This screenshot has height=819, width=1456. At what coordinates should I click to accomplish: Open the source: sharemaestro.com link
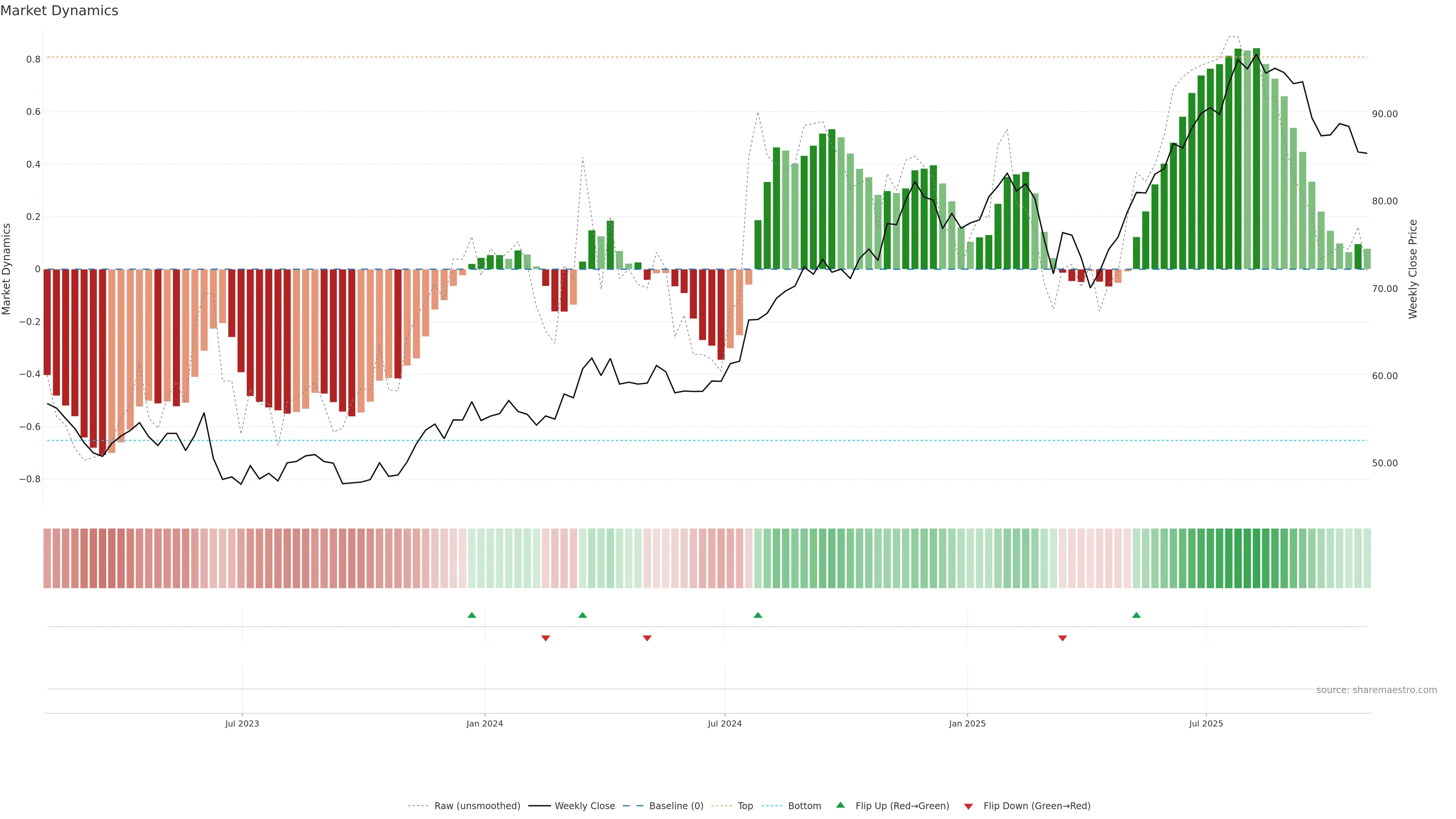pos(1376,690)
